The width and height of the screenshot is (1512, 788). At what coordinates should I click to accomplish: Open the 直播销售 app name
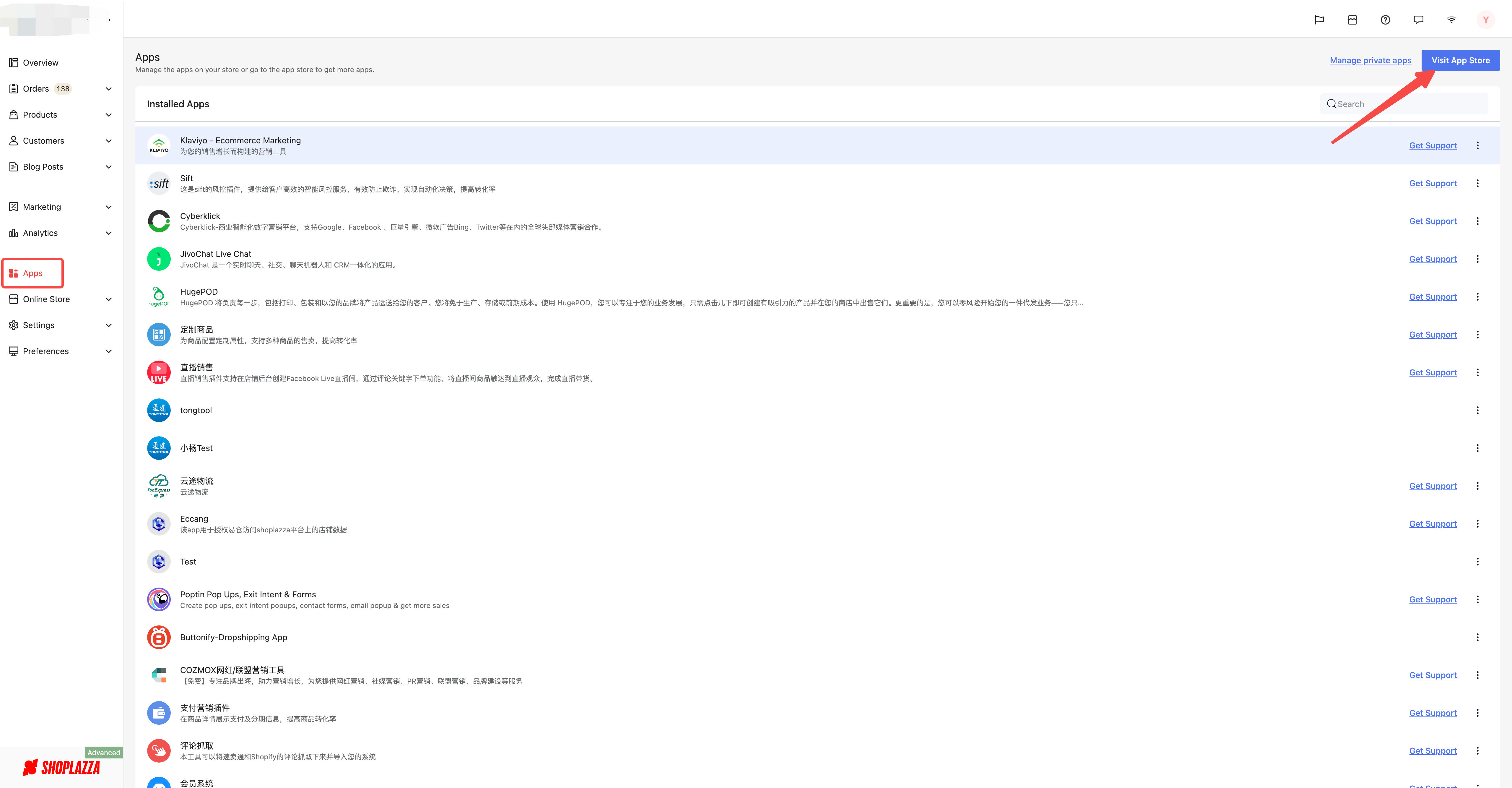pos(196,368)
